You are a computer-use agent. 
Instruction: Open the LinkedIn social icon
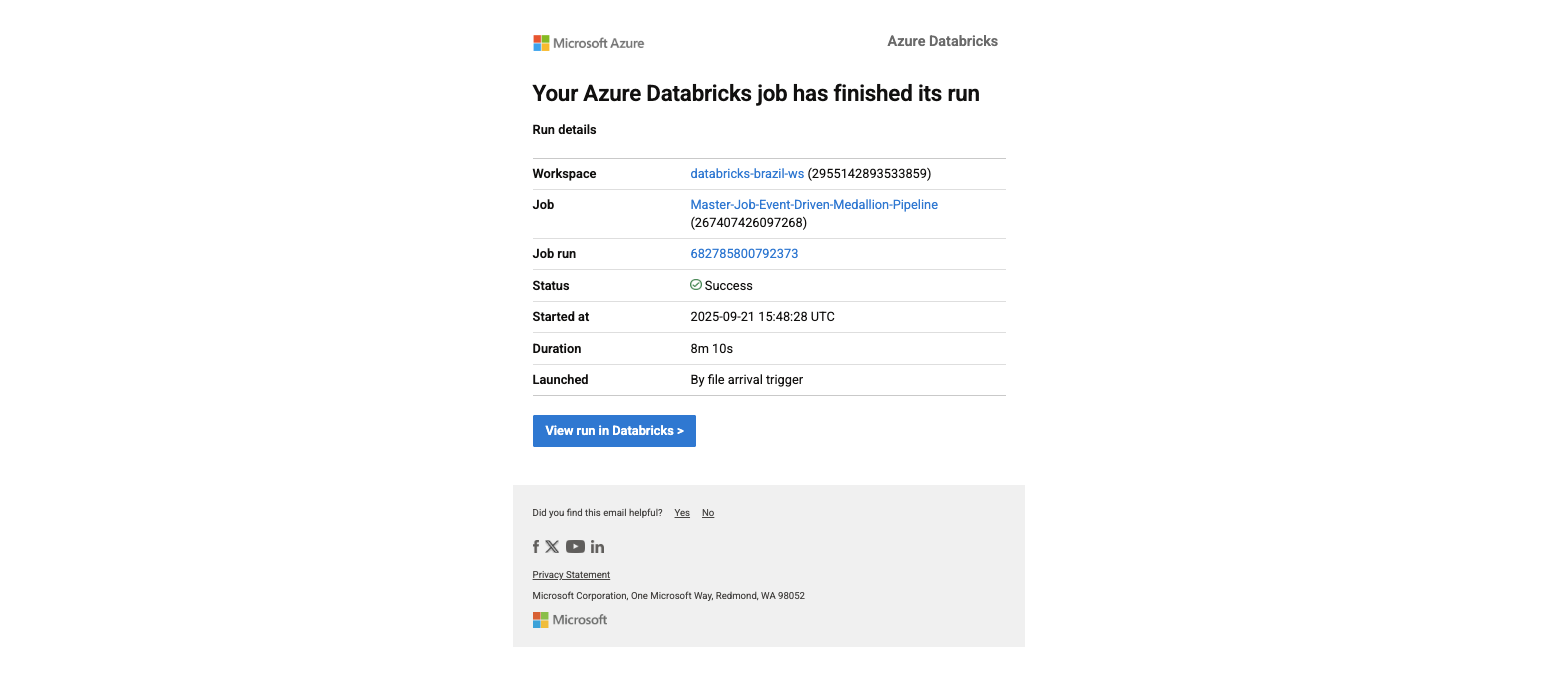597,547
